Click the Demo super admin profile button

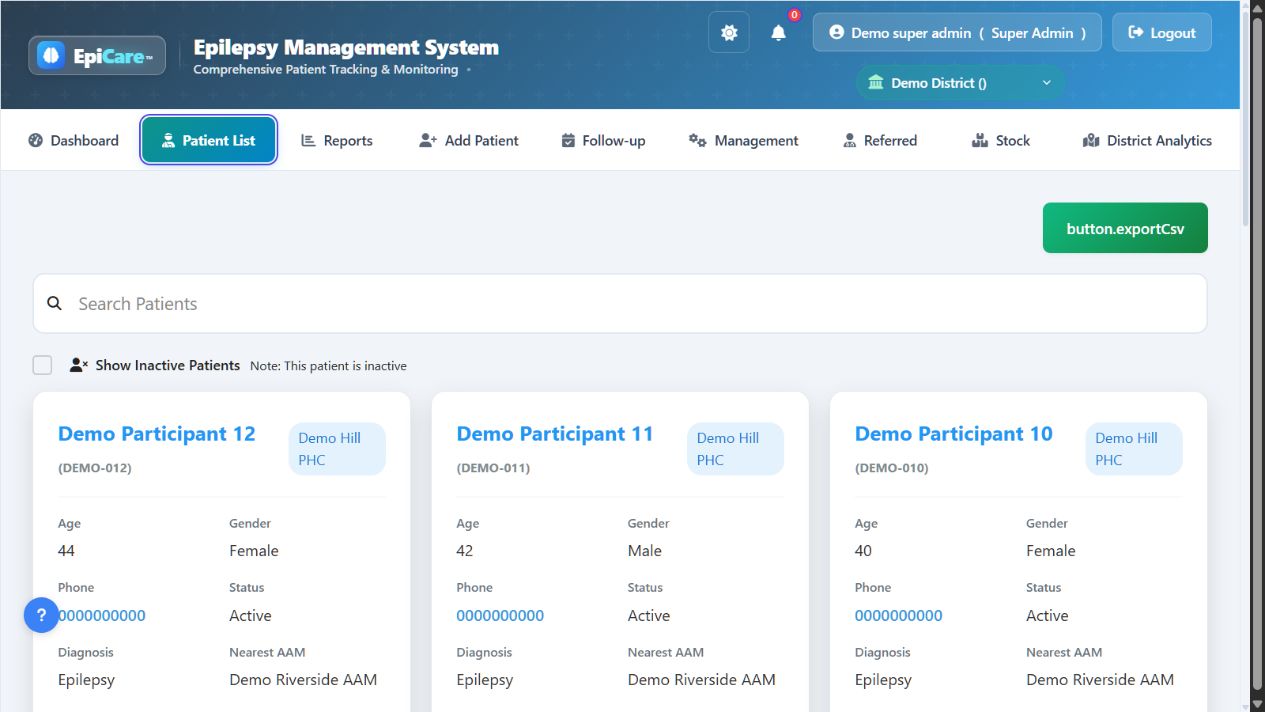pyautogui.click(x=957, y=33)
